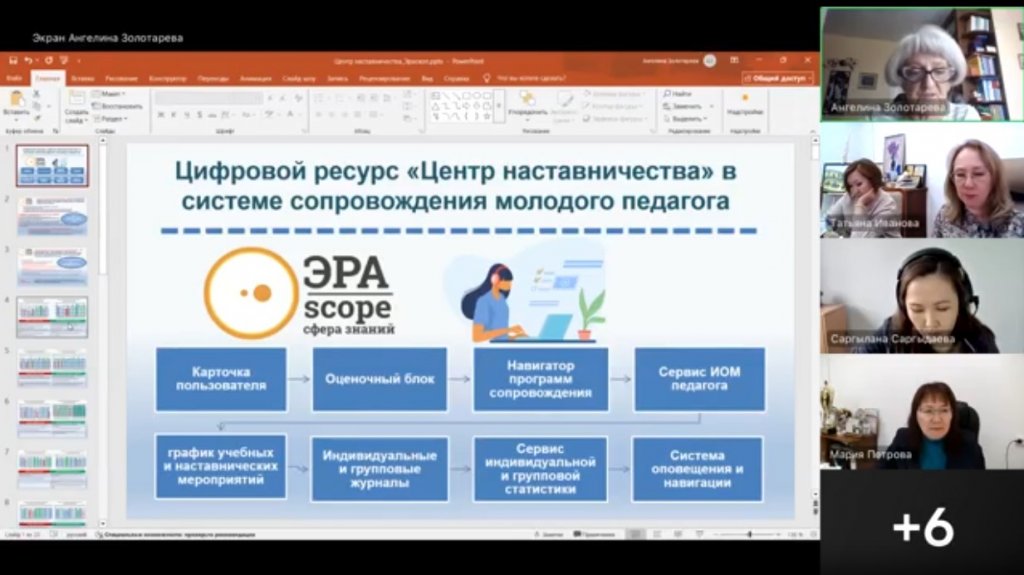Select slide 6 thumbnail
The image size is (1024, 575).
tap(52, 418)
